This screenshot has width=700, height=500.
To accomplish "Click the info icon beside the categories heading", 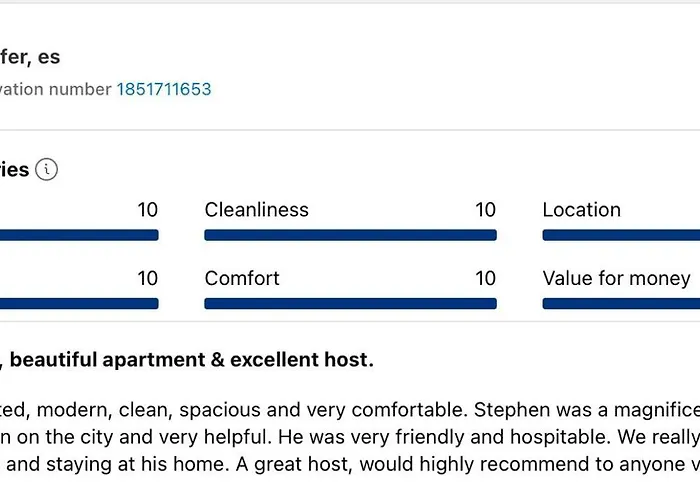I will (x=46, y=170).
